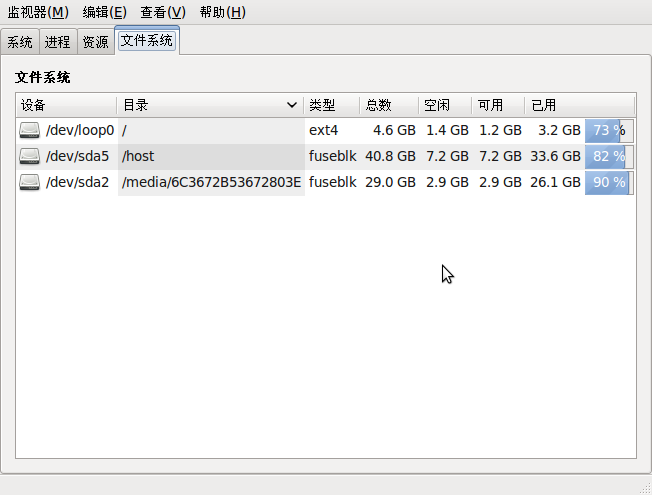
Task: Open the 查看(V) menu
Action: tap(163, 12)
